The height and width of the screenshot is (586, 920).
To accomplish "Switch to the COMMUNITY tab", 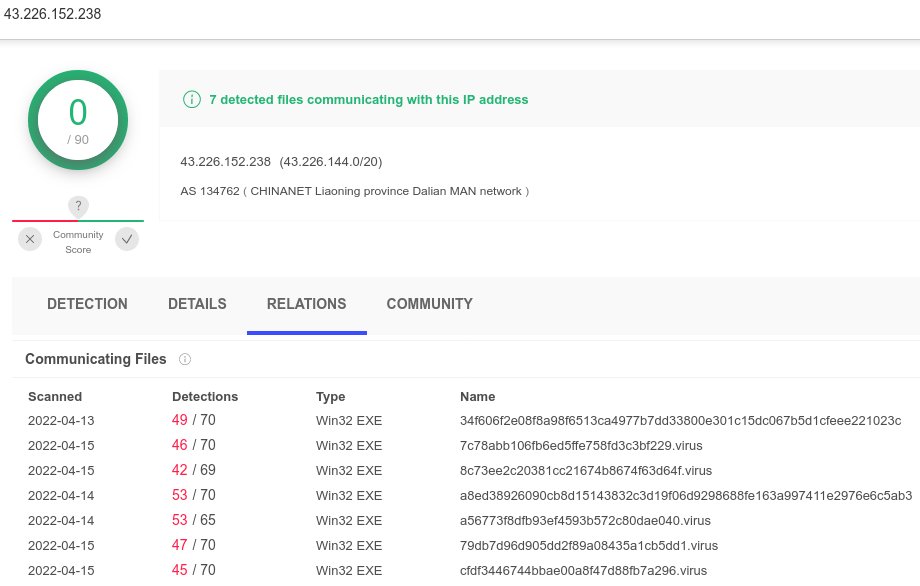I will click(429, 304).
